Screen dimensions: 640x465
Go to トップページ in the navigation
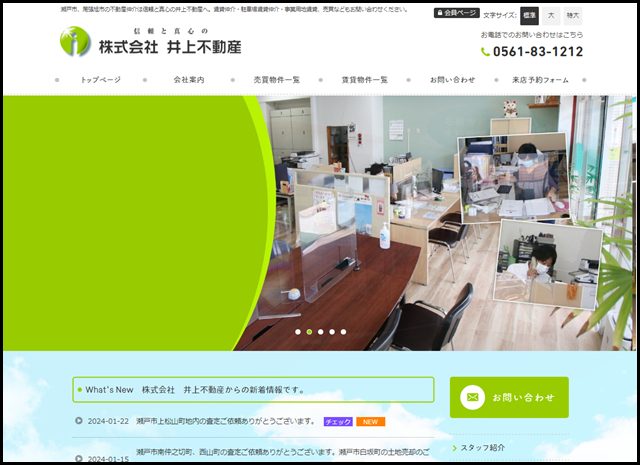point(100,80)
